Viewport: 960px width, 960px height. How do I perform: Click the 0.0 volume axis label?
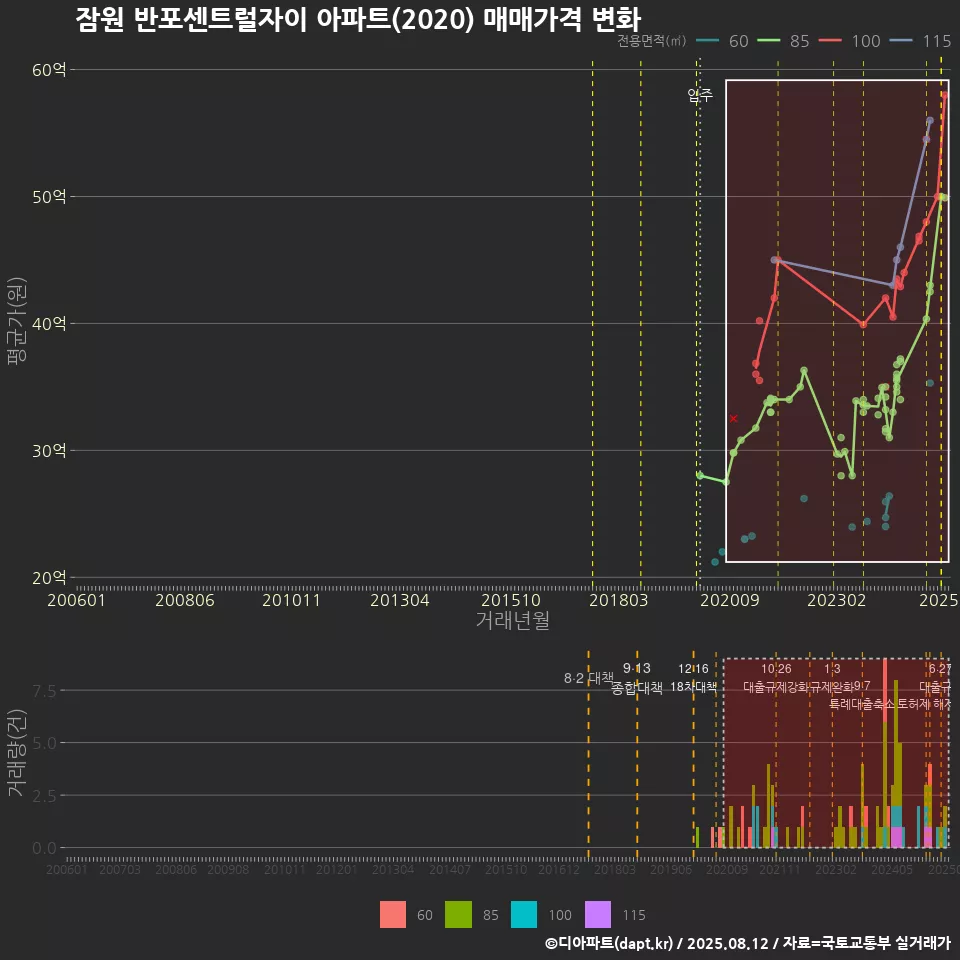tap(44, 849)
